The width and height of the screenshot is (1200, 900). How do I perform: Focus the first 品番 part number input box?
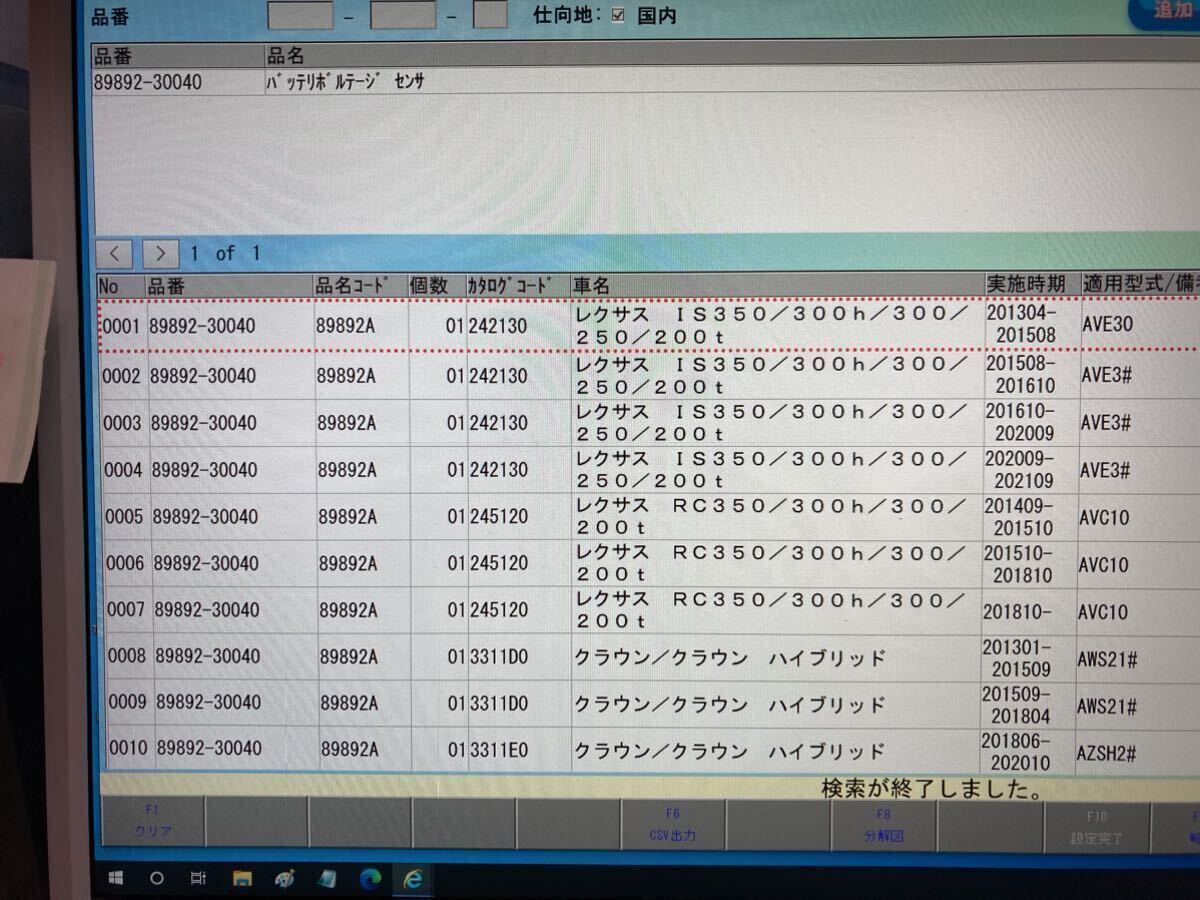coord(301,13)
